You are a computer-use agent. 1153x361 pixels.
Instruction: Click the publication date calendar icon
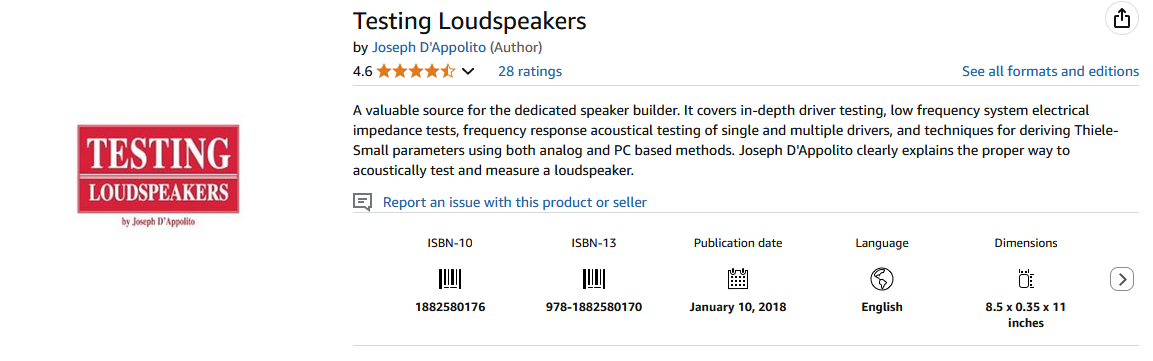[738, 279]
